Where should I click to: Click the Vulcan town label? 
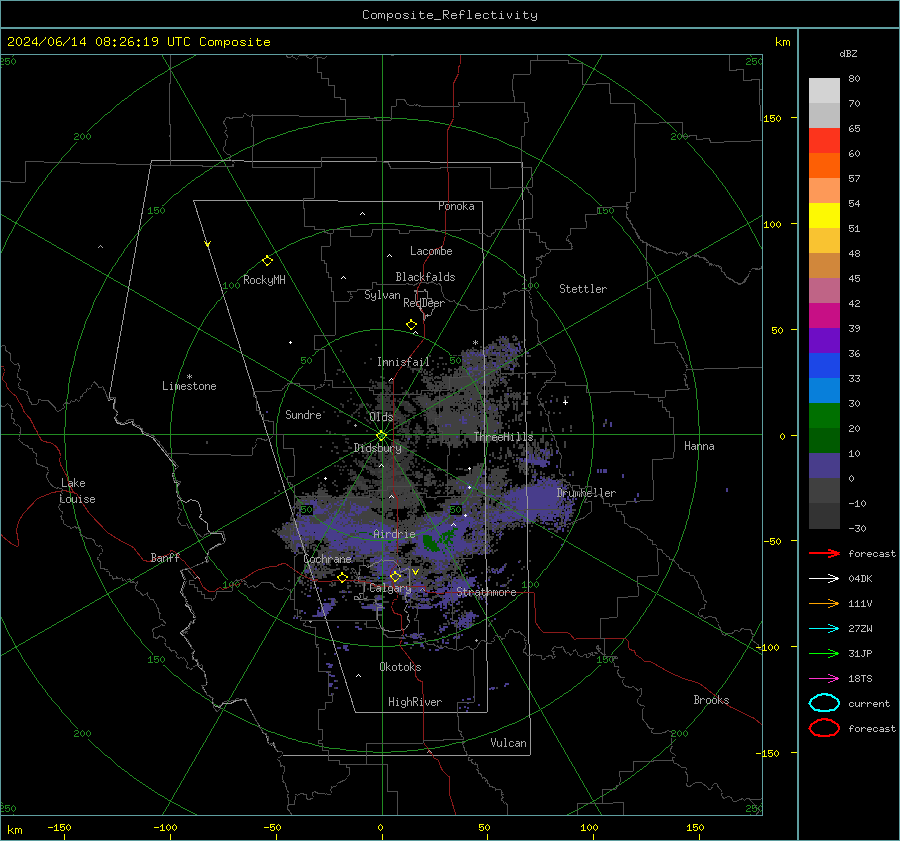[x=508, y=743]
